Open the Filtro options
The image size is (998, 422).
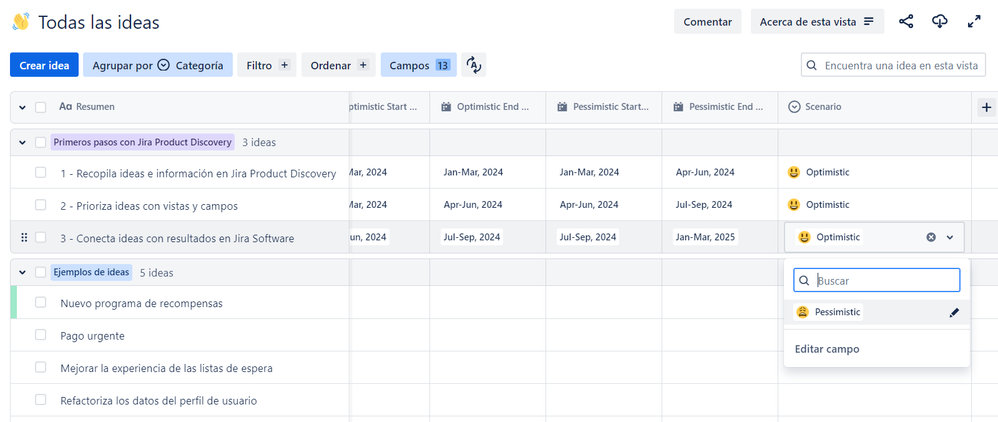coord(267,65)
